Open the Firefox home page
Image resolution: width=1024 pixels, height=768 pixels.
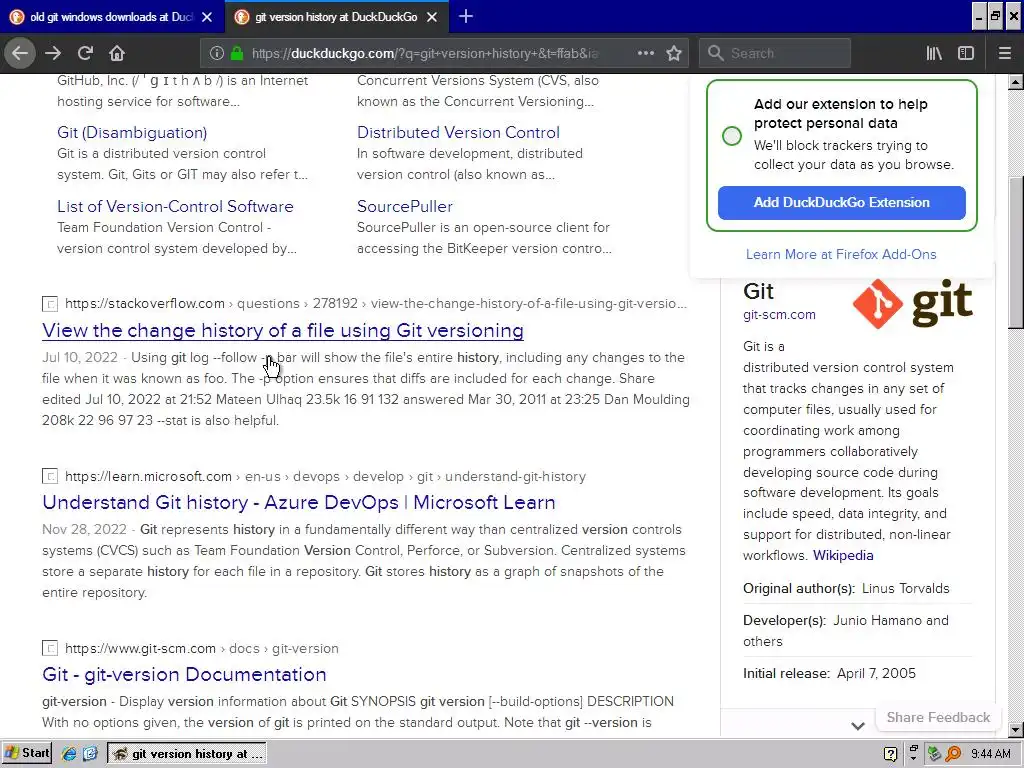point(117,53)
